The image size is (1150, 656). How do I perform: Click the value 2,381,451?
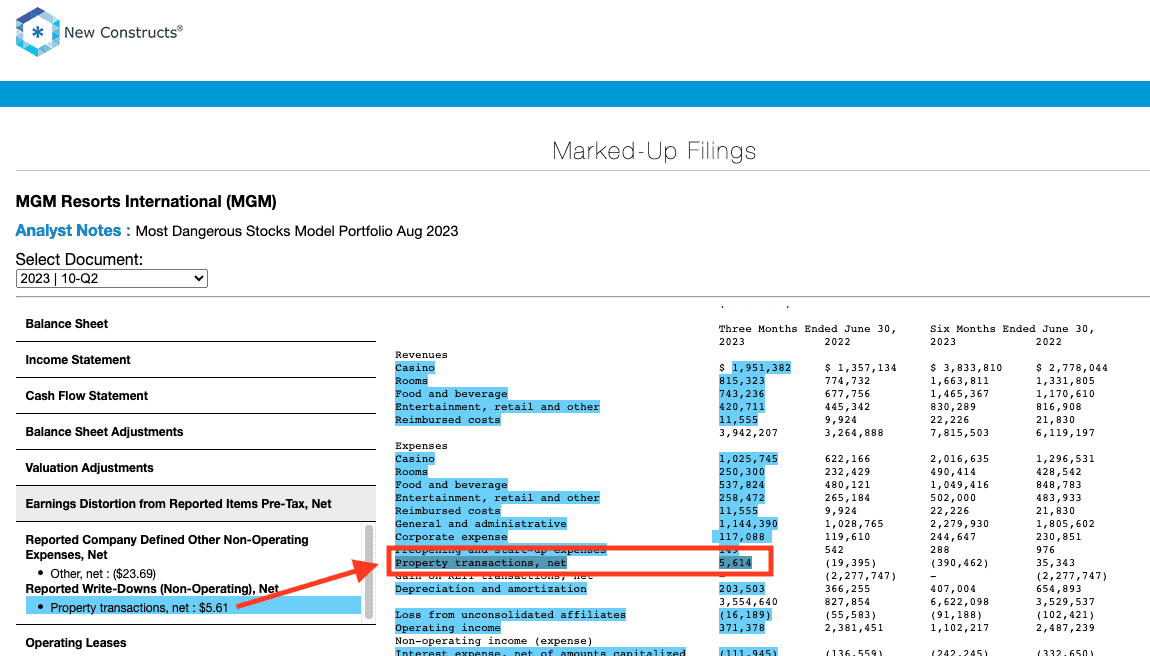854,628
